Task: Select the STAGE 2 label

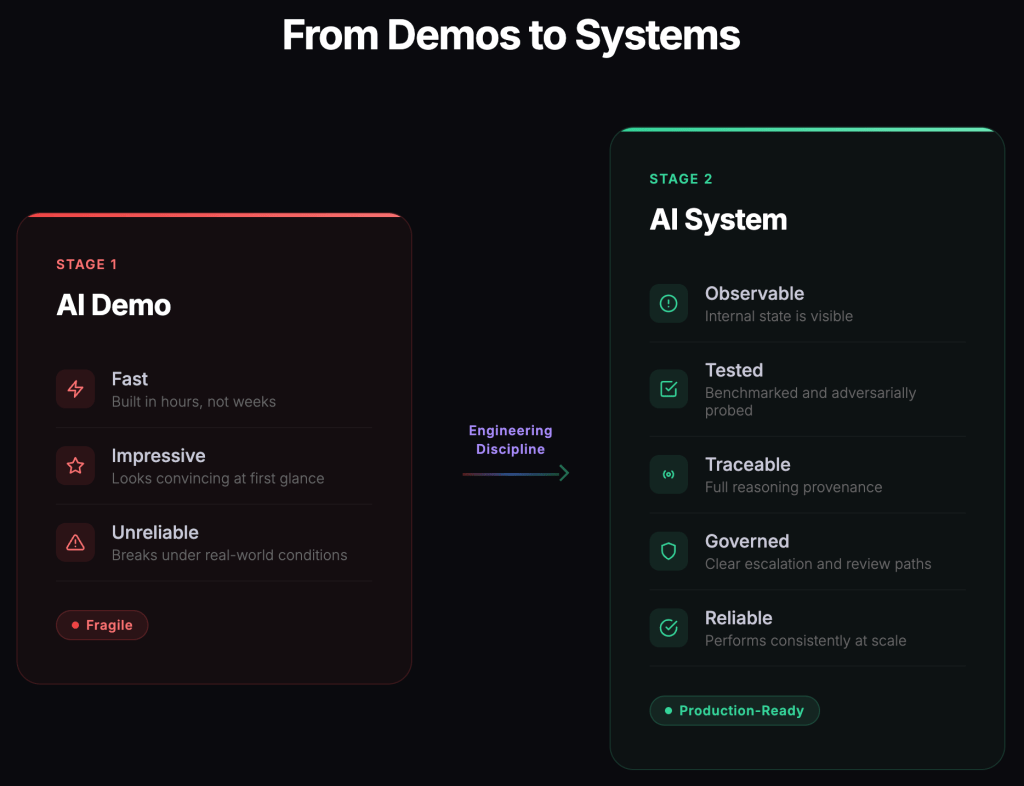Action: pyautogui.click(x=681, y=179)
